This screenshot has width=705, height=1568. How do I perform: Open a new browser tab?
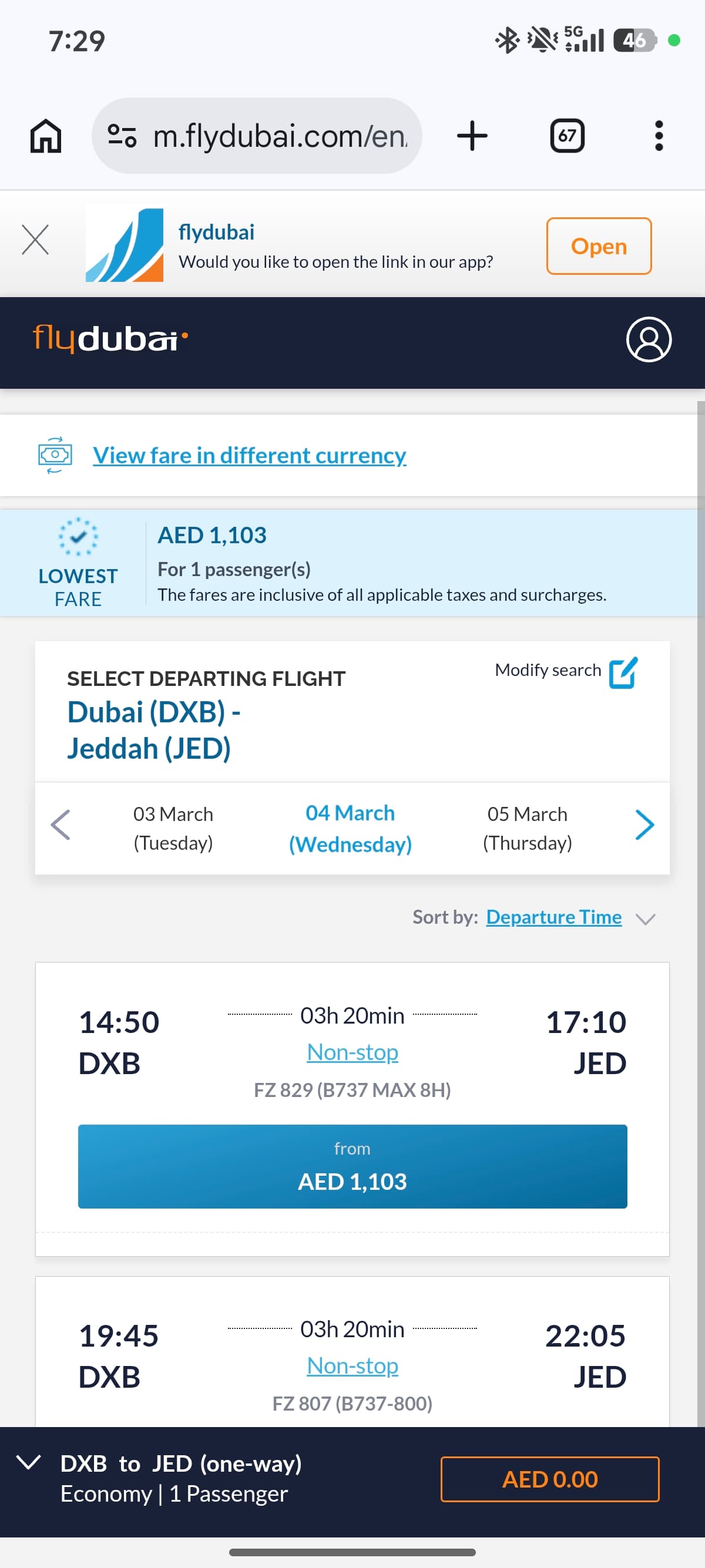pyautogui.click(x=472, y=136)
